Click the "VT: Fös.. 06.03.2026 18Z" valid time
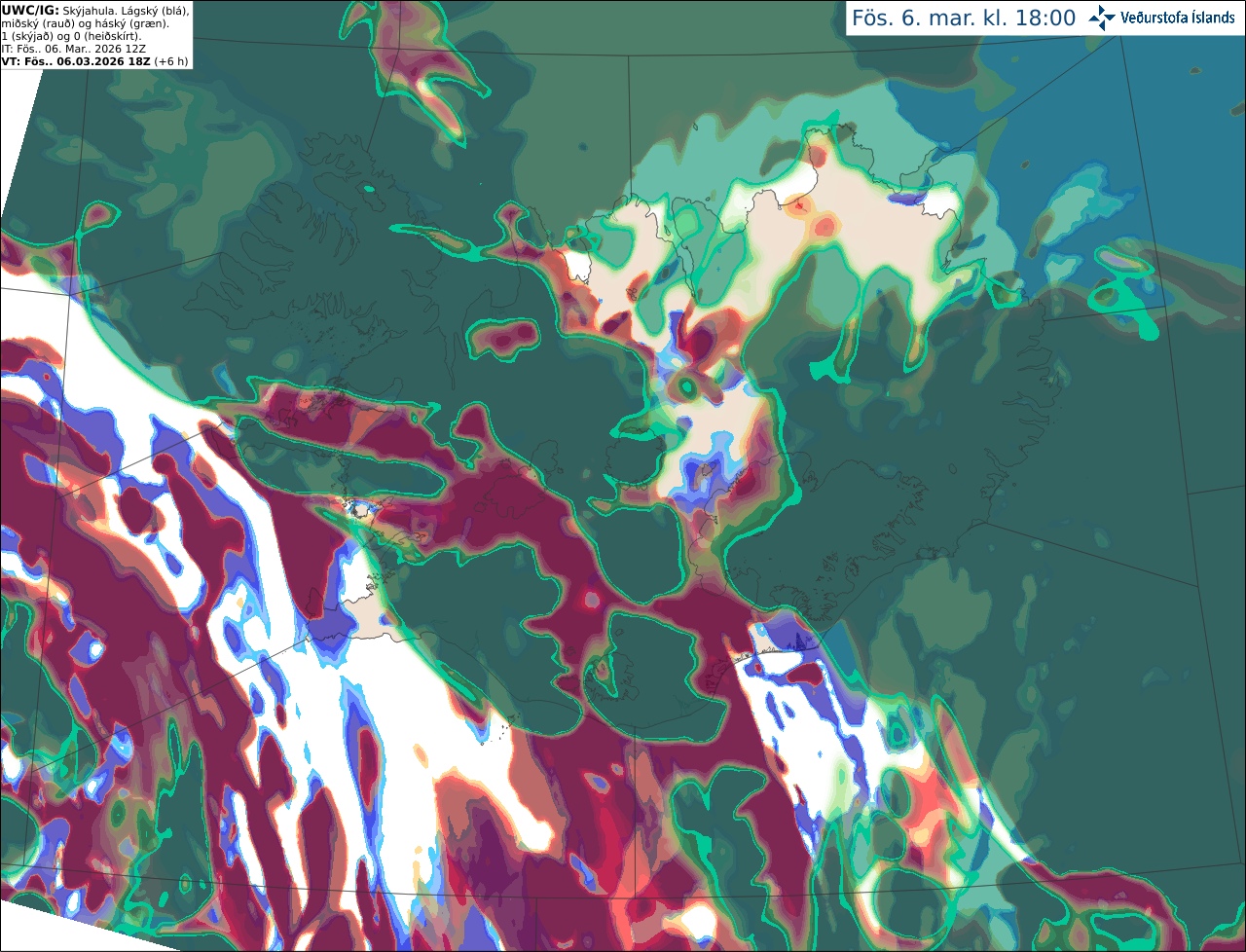This screenshot has width=1246, height=952. 75,61
